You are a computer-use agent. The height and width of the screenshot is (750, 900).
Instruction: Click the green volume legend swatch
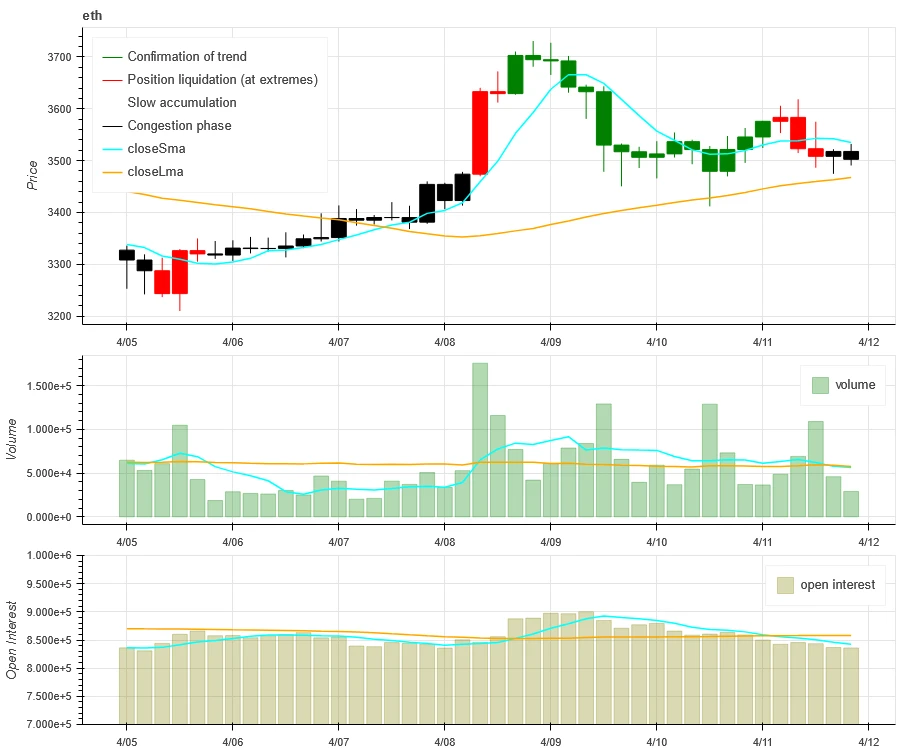pyautogui.click(x=820, y=385)
